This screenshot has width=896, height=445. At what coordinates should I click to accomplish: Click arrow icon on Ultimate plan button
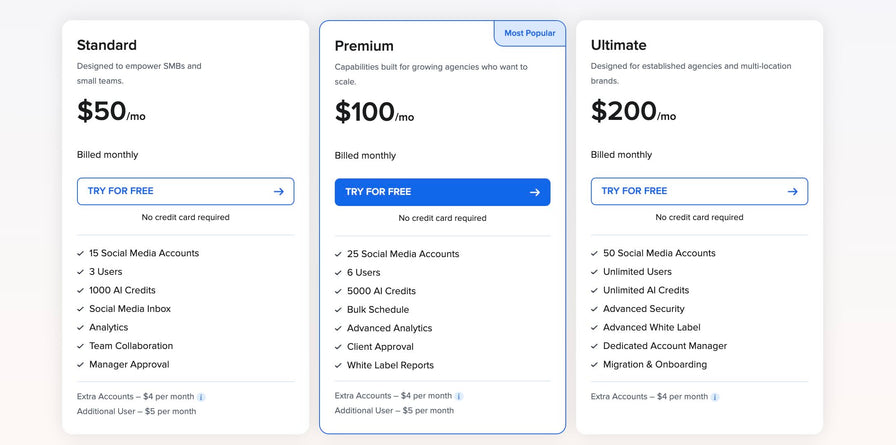[x=793, y=191]
